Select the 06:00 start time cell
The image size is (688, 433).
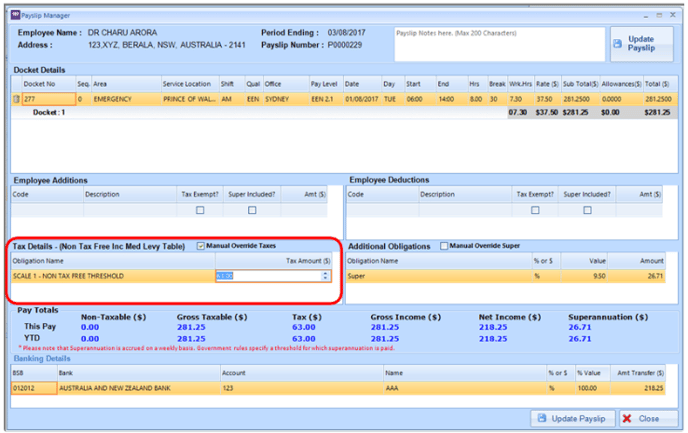tap(420, 99)
